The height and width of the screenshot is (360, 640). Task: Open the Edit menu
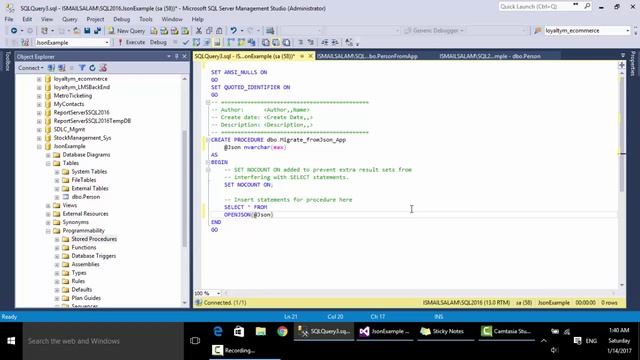pos(27,19)
